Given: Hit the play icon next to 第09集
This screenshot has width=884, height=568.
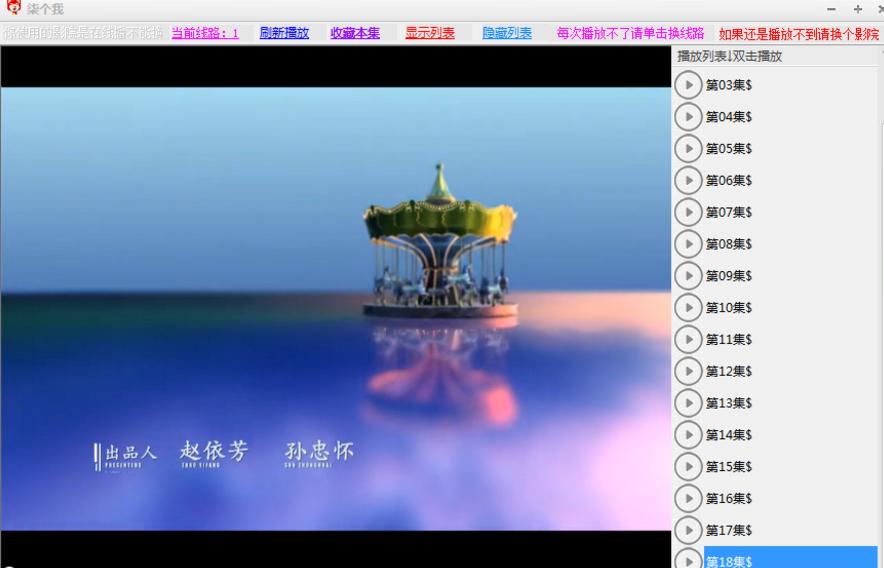Looking at the screenshot, I should click(688, 276).
